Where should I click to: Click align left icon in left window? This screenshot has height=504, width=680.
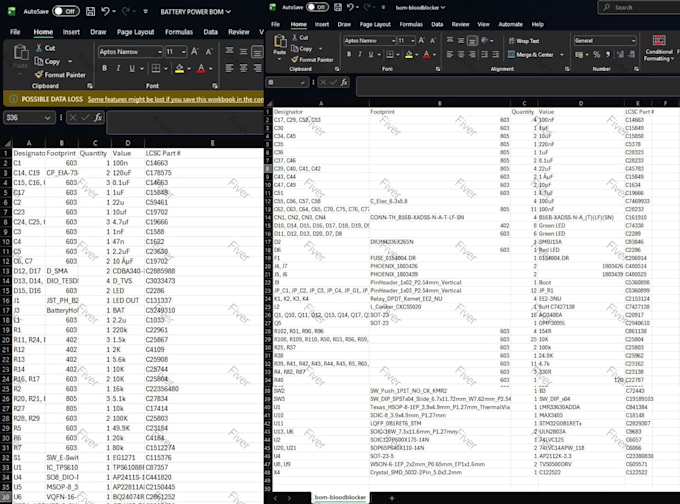[x=229, y=68]
